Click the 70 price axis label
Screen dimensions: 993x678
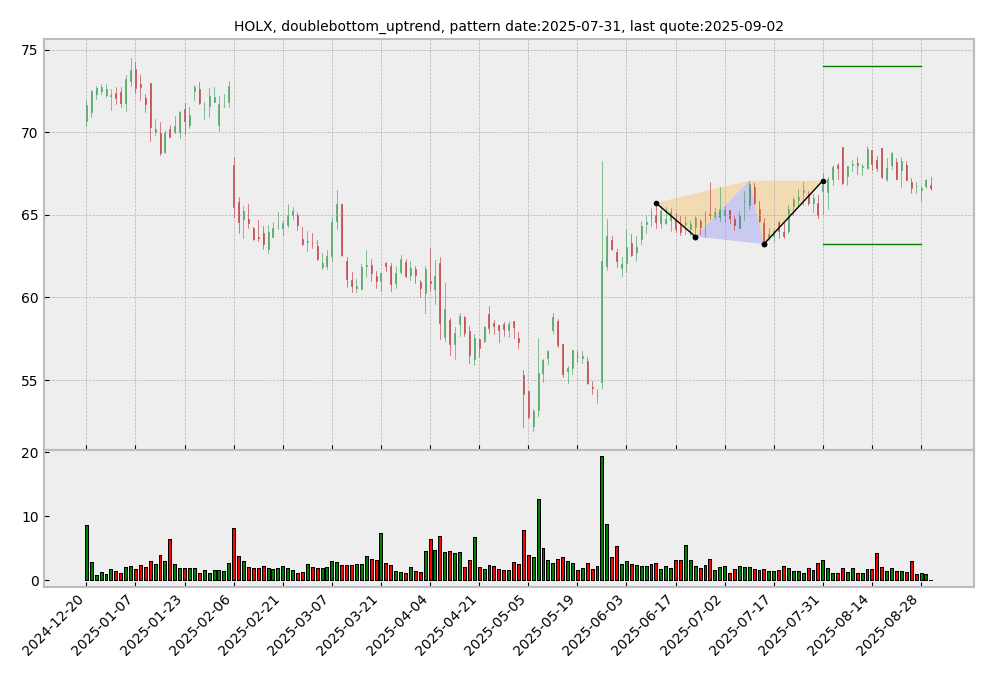click(x=30, y=133)
